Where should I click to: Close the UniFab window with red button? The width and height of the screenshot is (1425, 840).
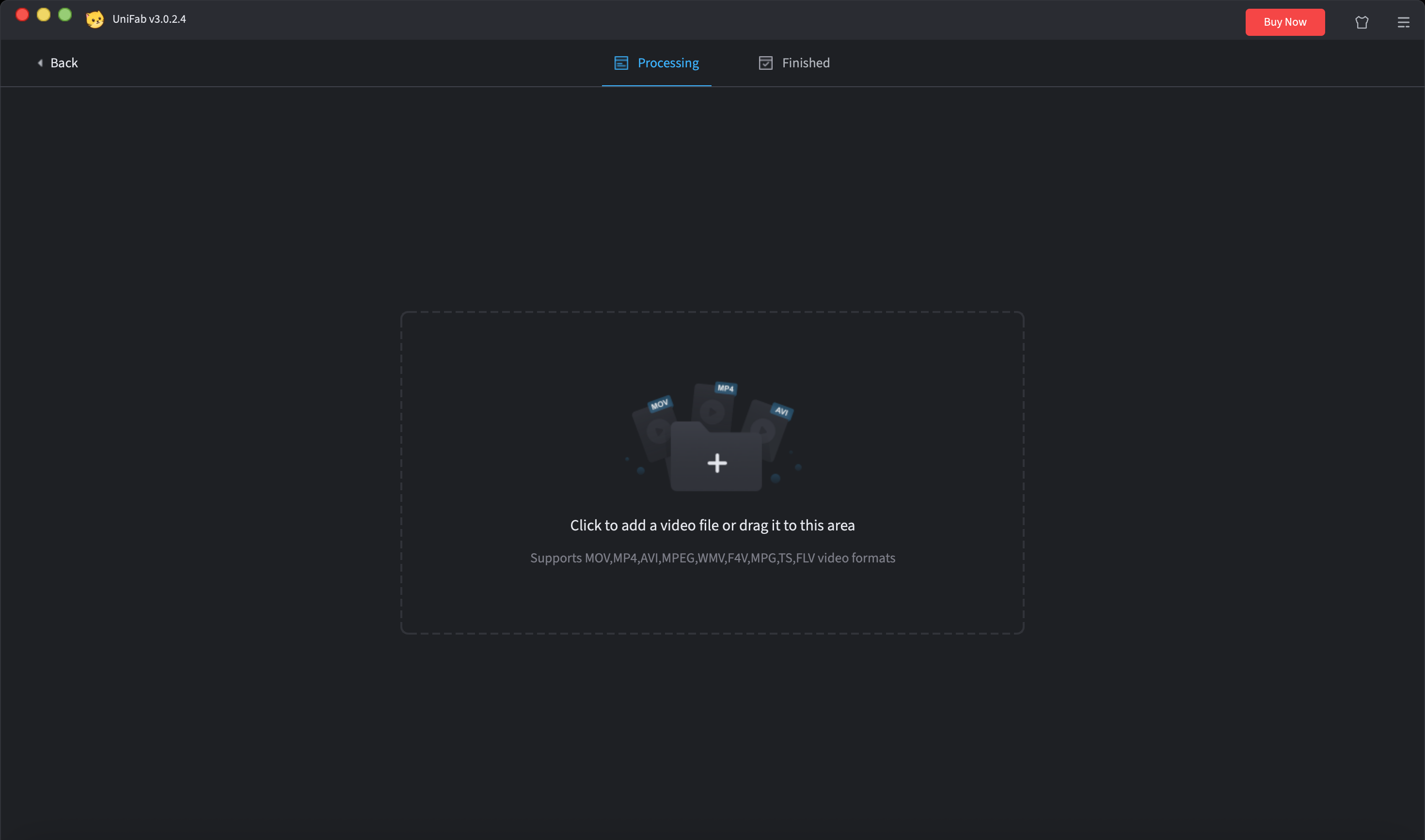pos(22,15)
